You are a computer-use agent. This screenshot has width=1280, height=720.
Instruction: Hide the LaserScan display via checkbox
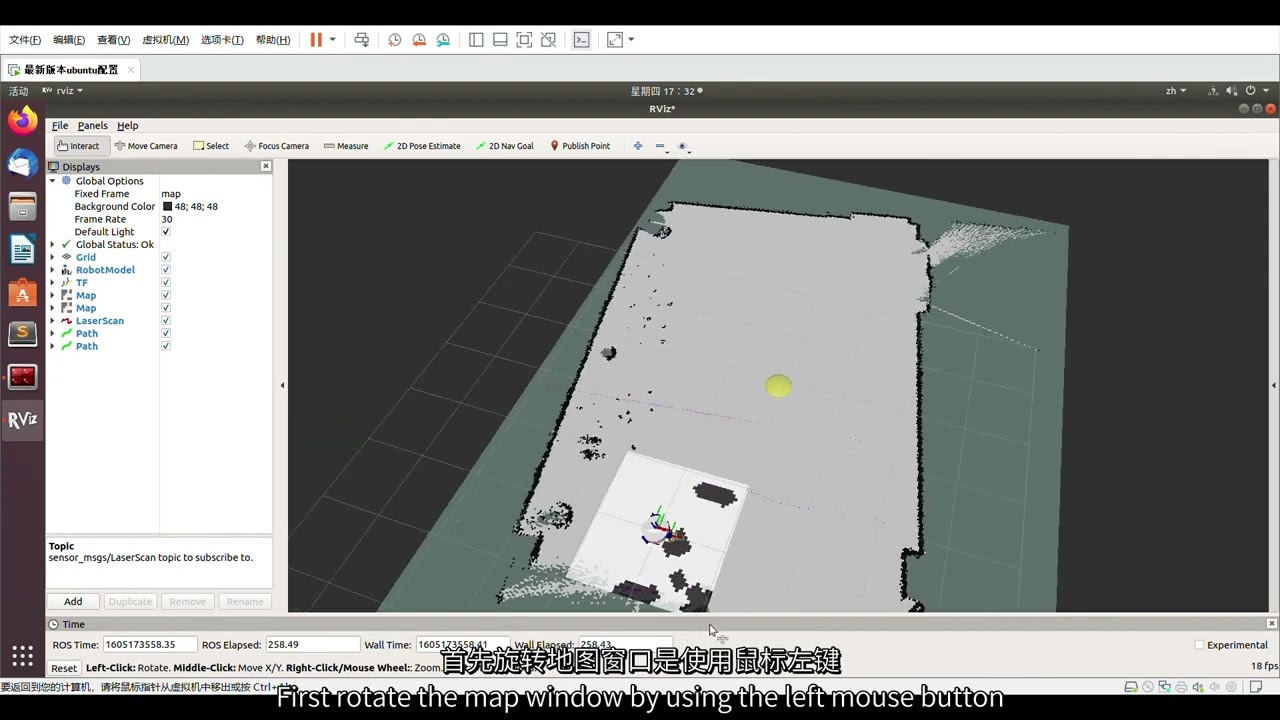pos(166,321)
